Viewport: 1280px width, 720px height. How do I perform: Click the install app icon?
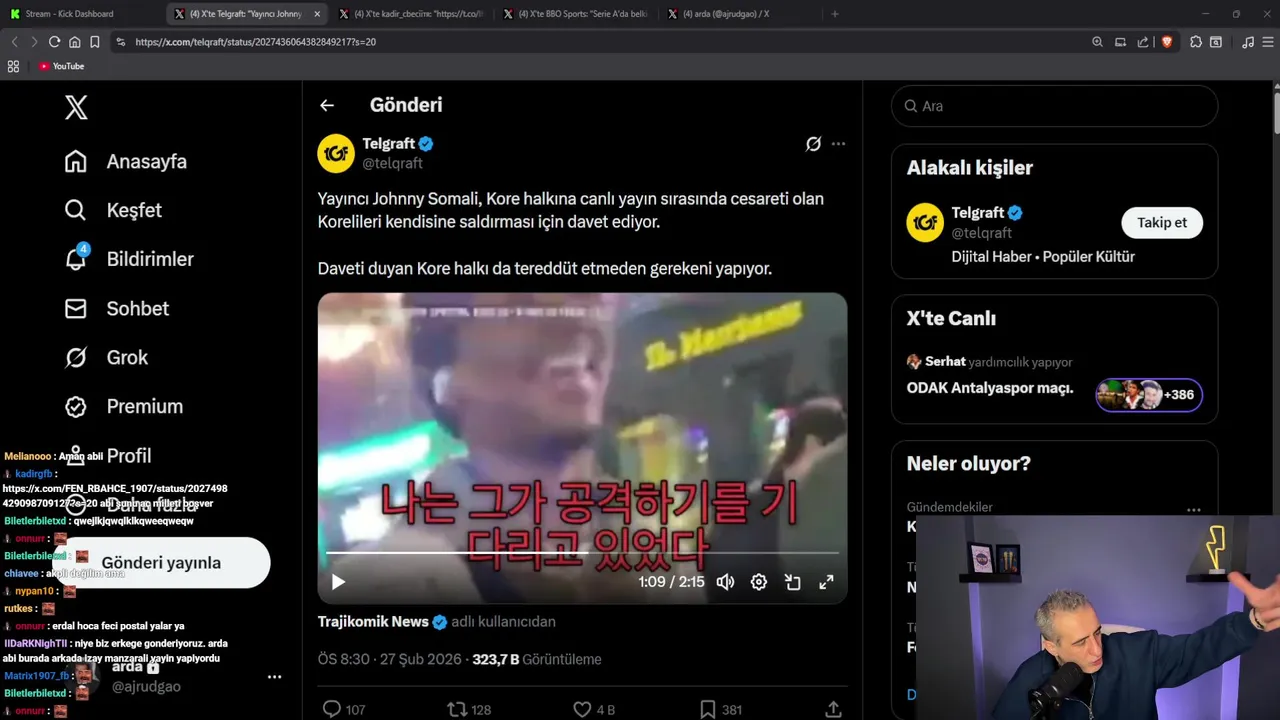coord(1120,42)
